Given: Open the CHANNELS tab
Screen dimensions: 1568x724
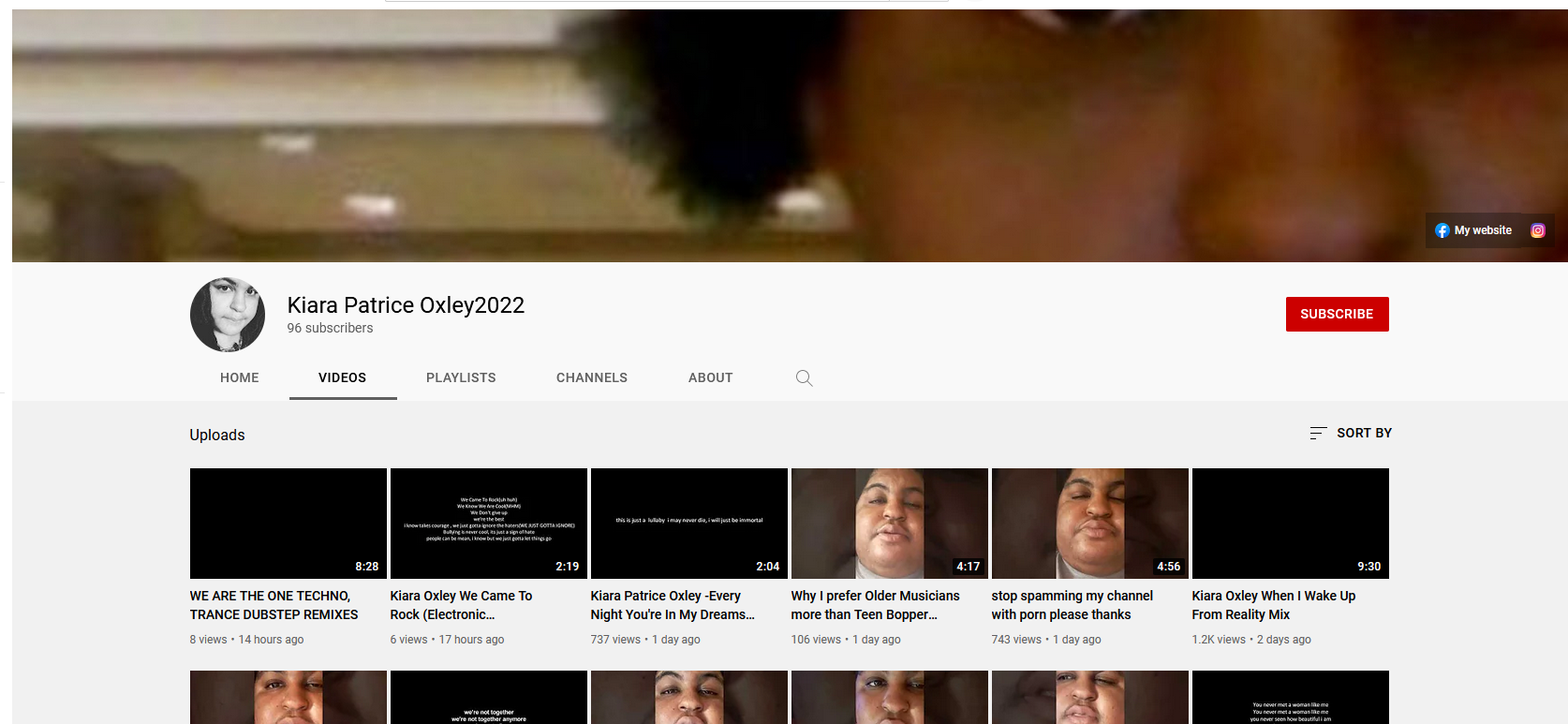Looking at the screenshot, I should pyautogui.click(x=592, y=377).
